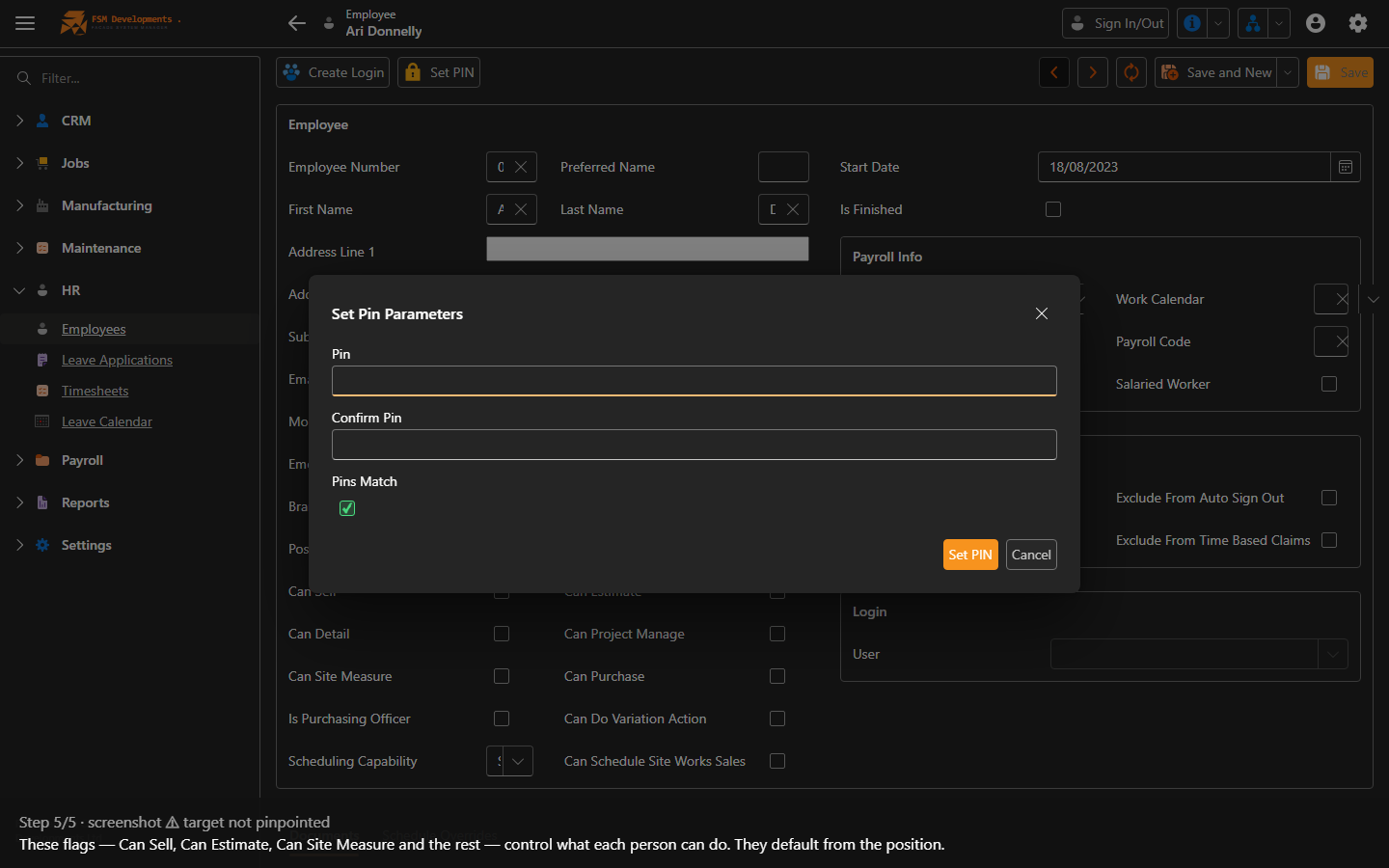Go to next employee record arrow
The width and height of the screenshot is (1389, 868).
1093,72
